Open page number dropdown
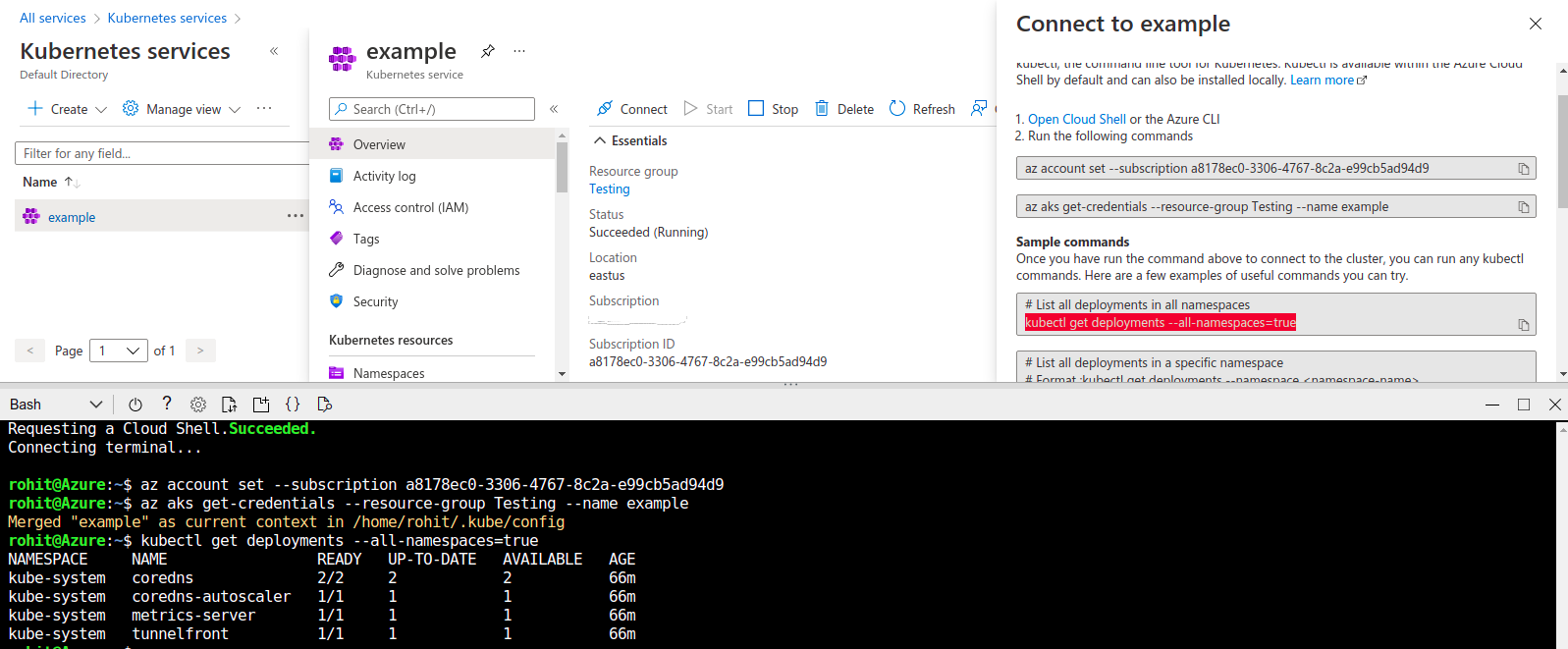Image resolution: width=1568 pixels, height=649 pixels. (119, 351)
